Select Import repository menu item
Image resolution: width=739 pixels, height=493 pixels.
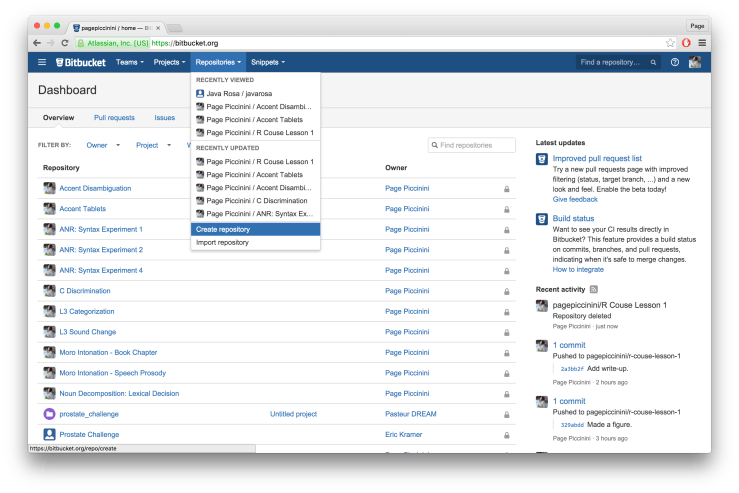[223, 242]
